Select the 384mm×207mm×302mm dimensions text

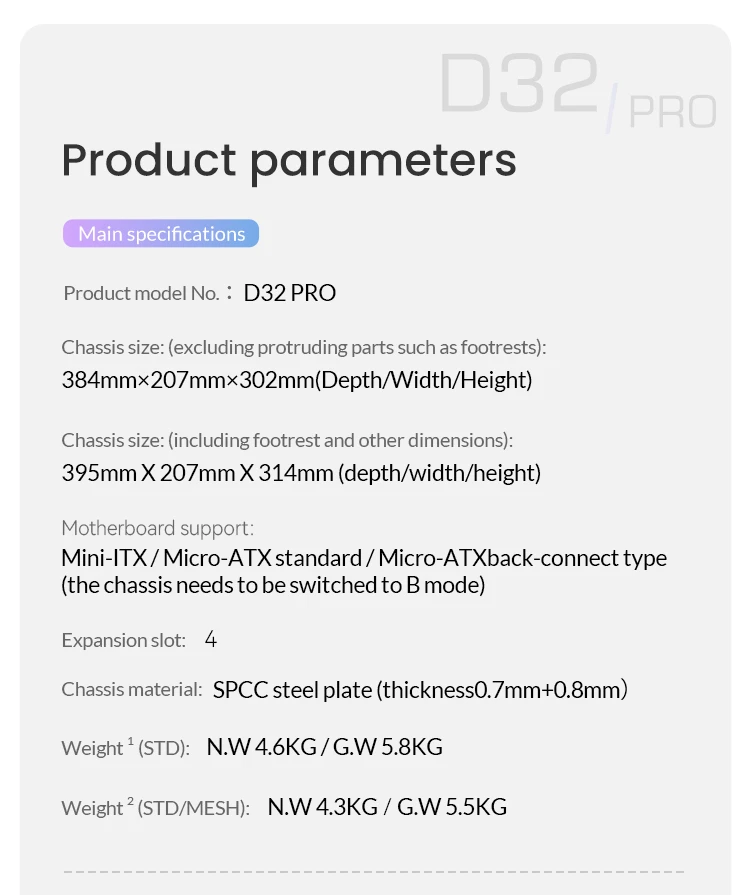coord(297,380)
